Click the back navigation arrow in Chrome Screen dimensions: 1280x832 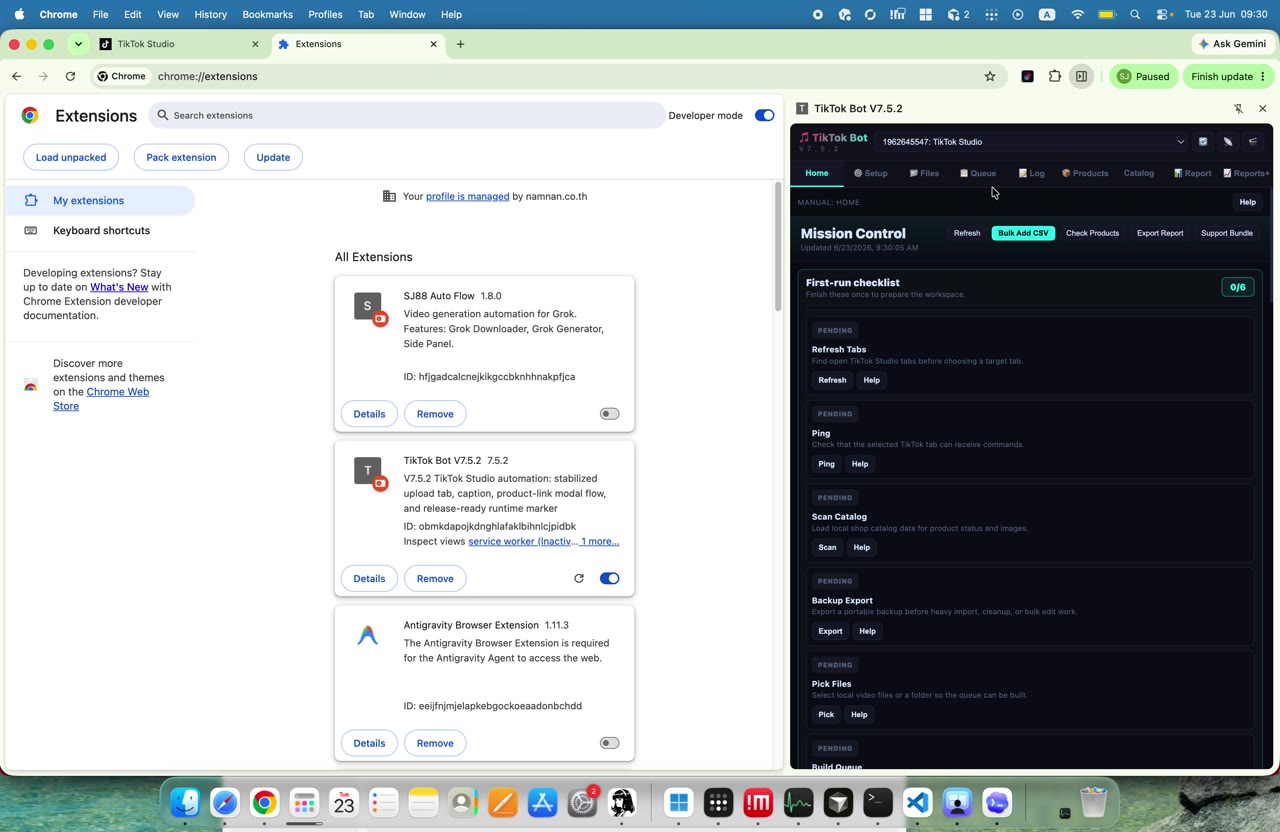tap(17, 76)
